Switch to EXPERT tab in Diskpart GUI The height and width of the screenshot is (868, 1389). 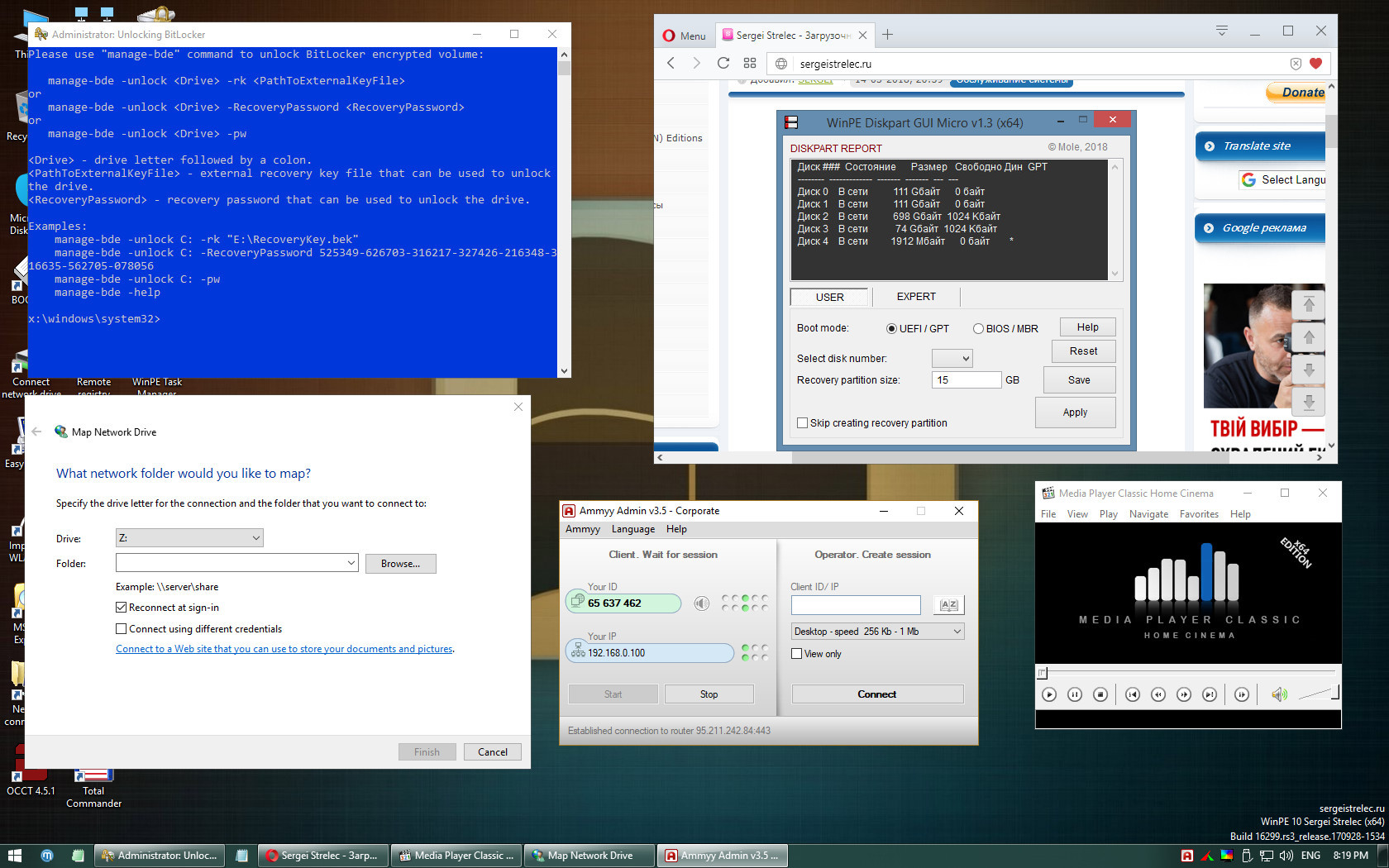pos(916,297)
